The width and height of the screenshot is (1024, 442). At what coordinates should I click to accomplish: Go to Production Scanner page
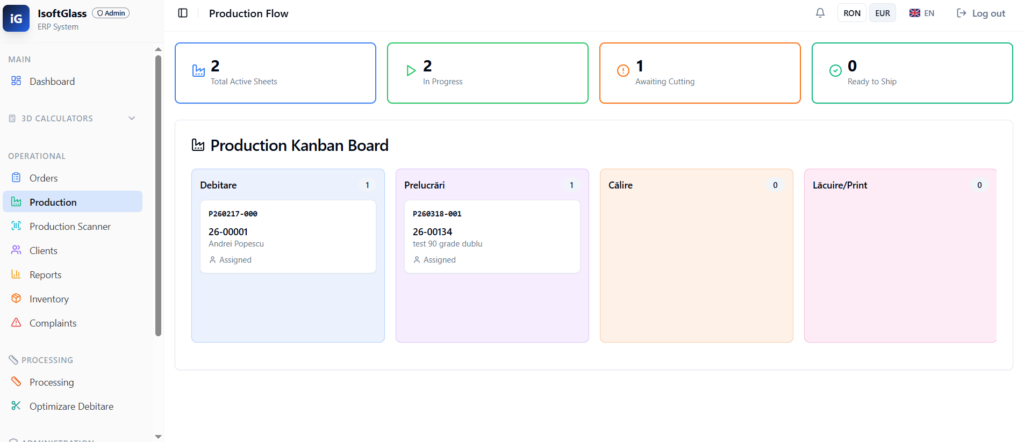coord(69,226)
